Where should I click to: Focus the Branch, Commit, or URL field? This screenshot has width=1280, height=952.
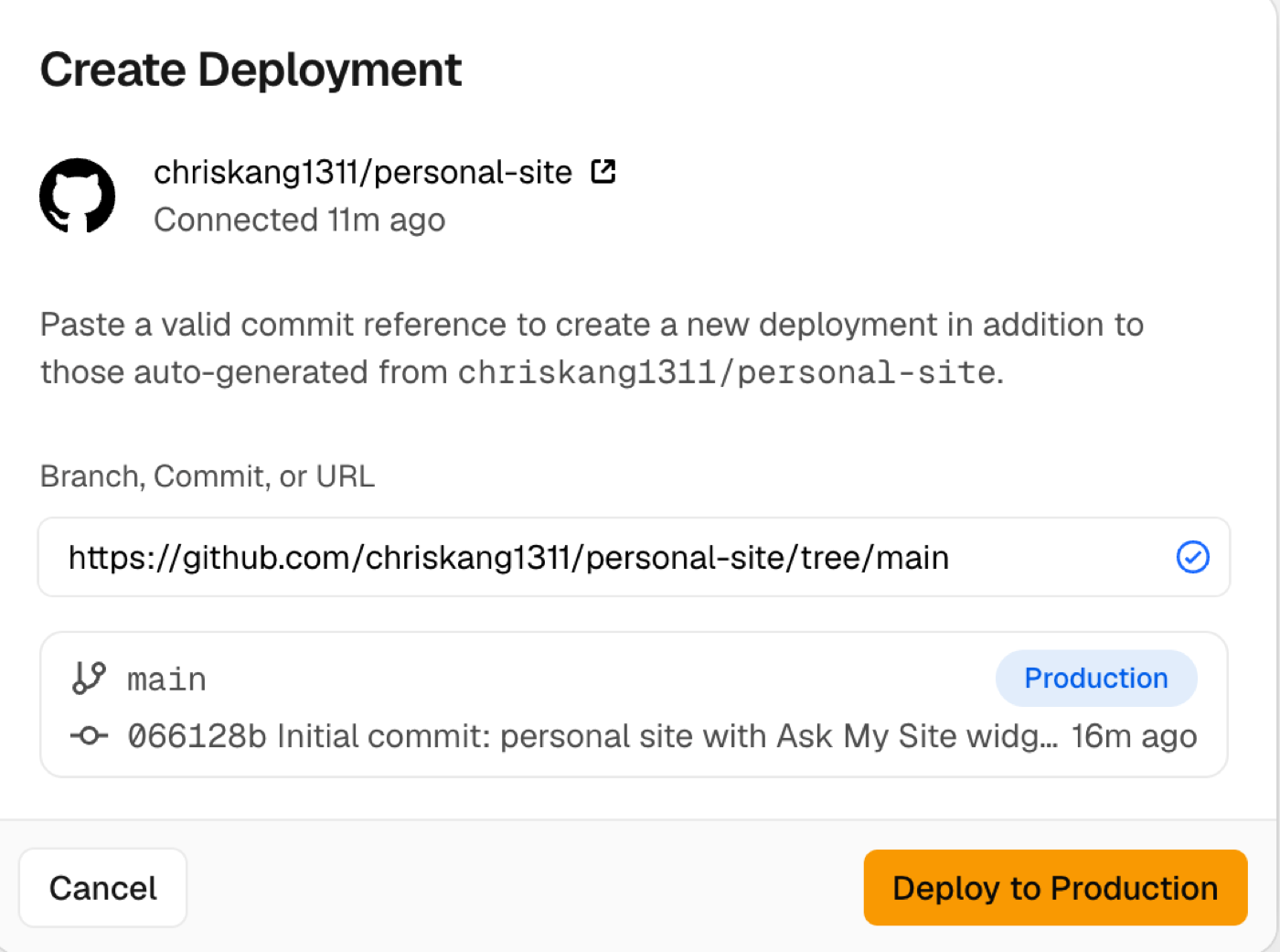tap(634, 557)
